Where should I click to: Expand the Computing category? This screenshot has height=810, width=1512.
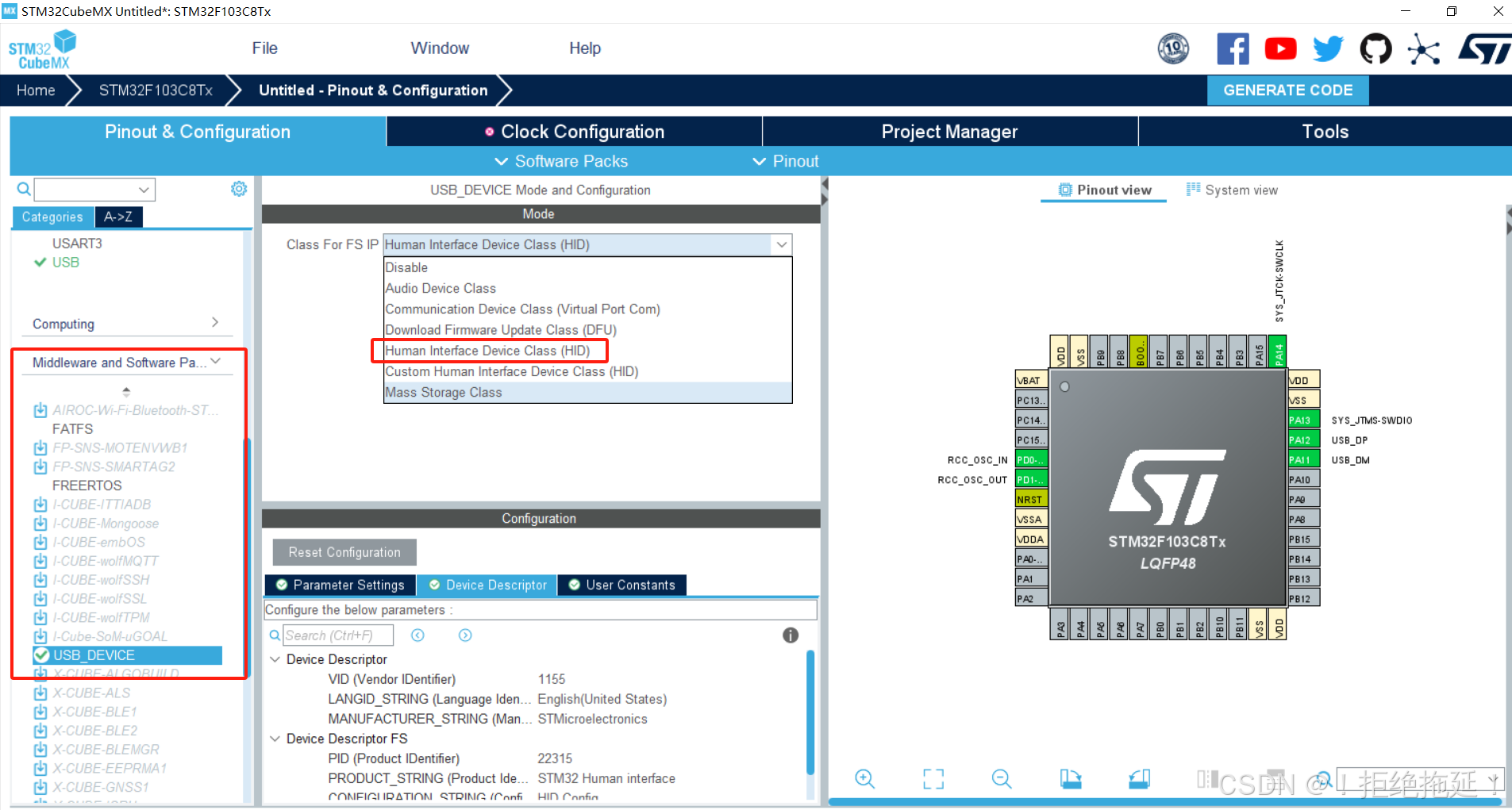point(215,322)
